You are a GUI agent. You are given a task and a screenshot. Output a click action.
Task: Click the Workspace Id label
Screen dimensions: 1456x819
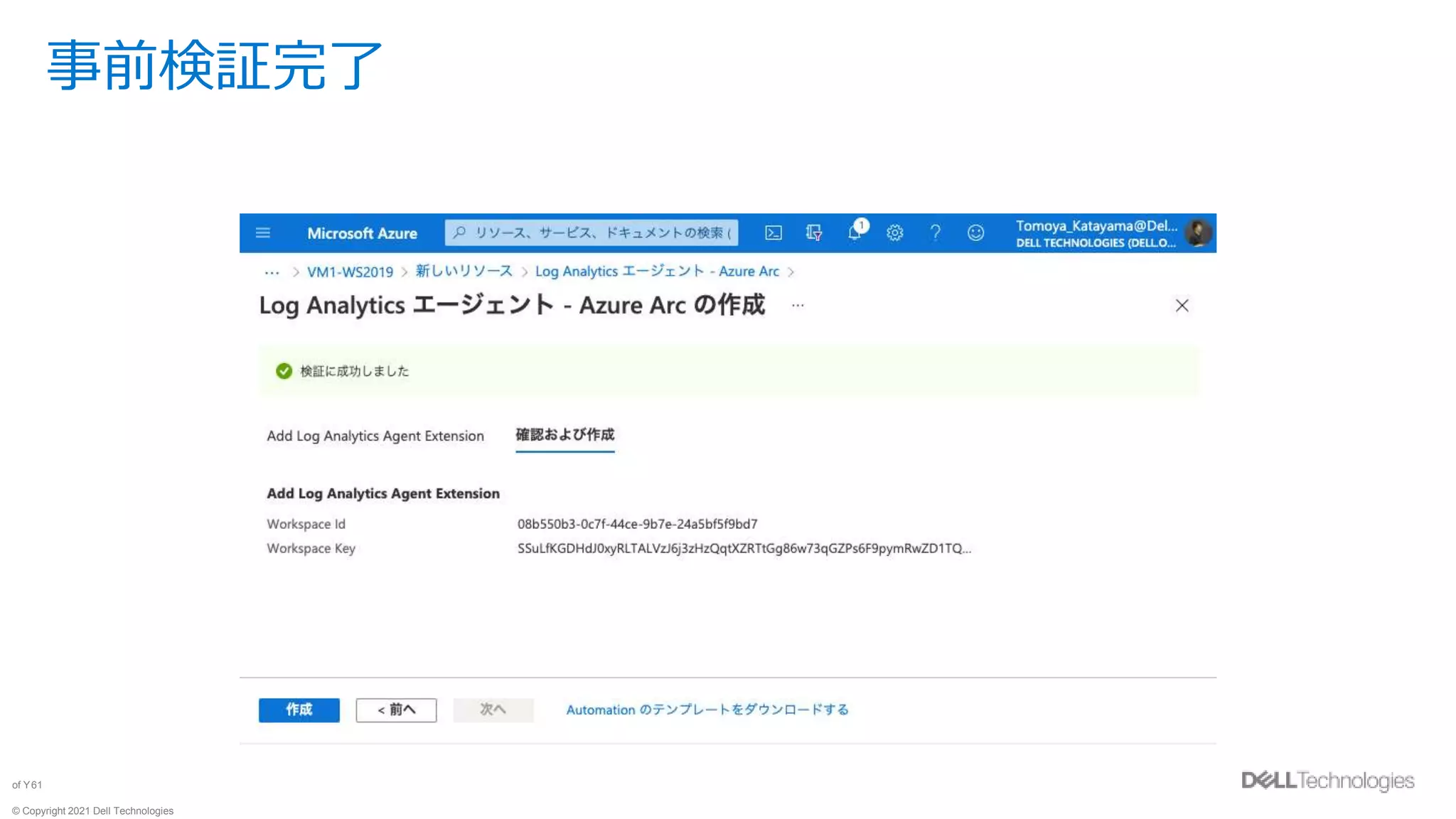coord(306,524)
